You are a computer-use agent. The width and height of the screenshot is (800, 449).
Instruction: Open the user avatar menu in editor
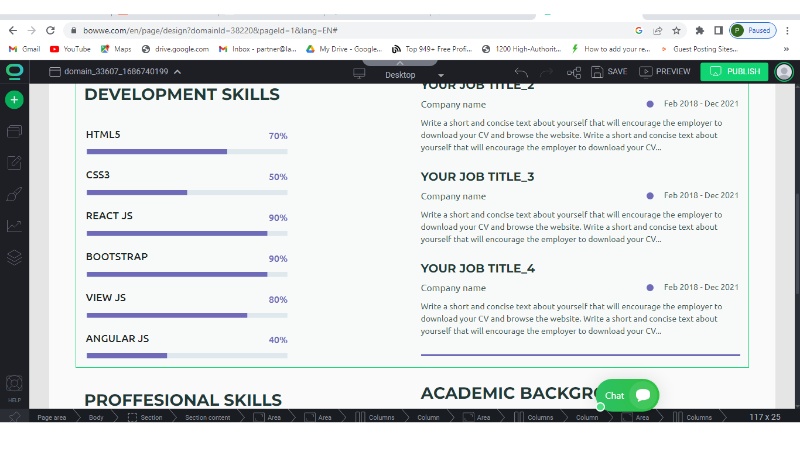click(784, 71)
